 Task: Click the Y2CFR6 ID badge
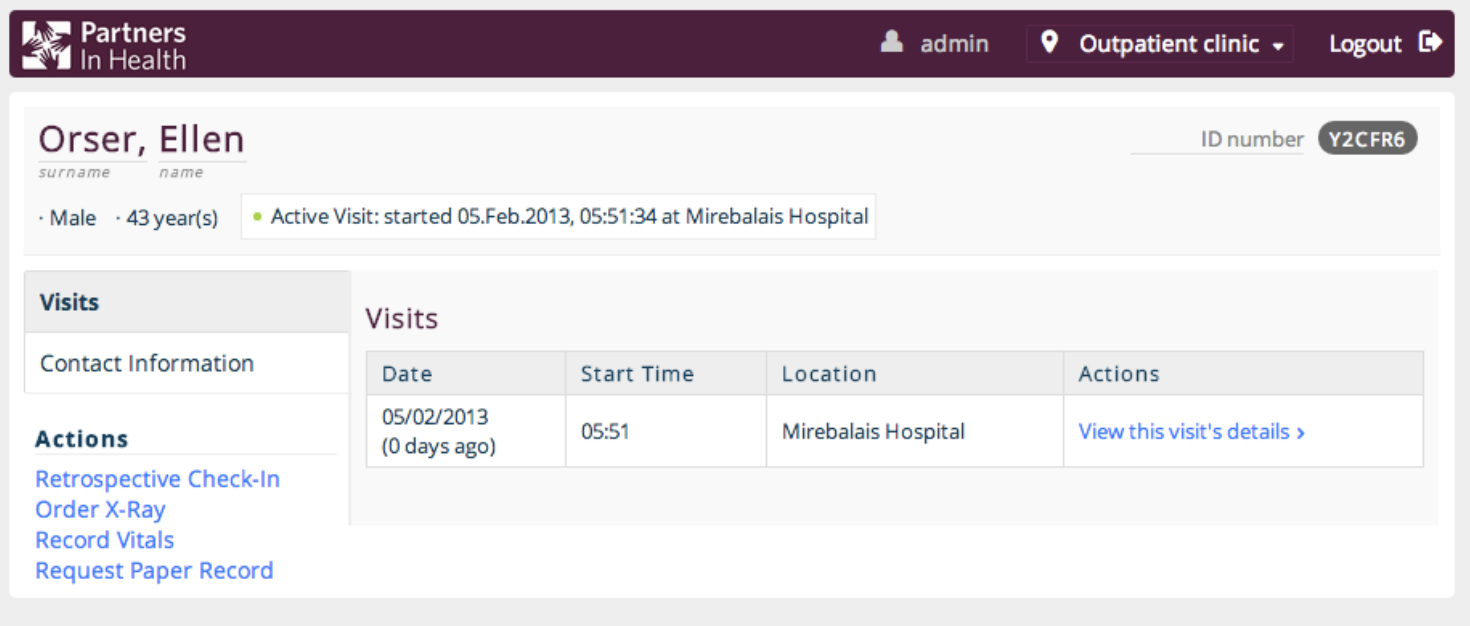tap(1368, 139)
